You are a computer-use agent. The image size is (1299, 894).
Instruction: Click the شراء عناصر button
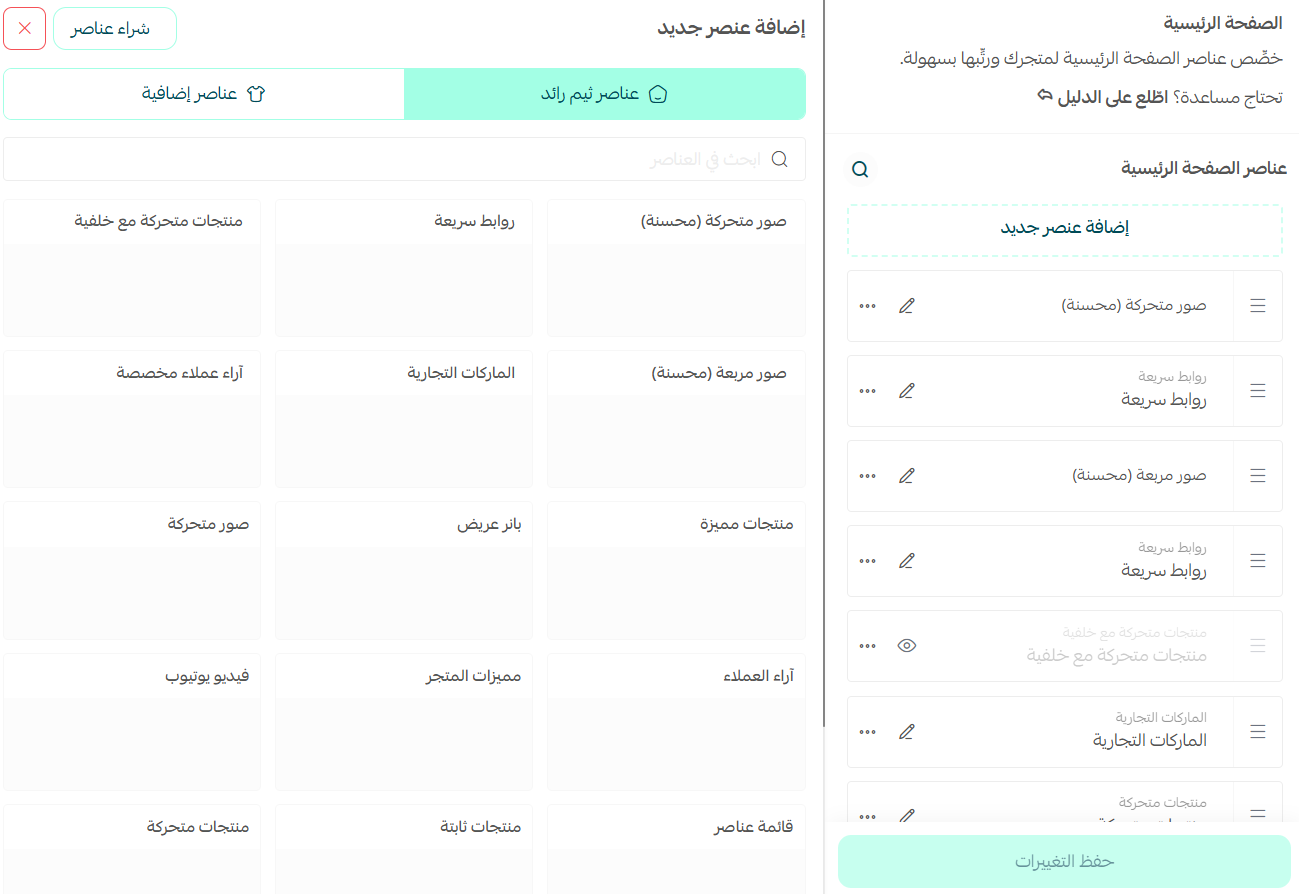(x=114, y=28)
